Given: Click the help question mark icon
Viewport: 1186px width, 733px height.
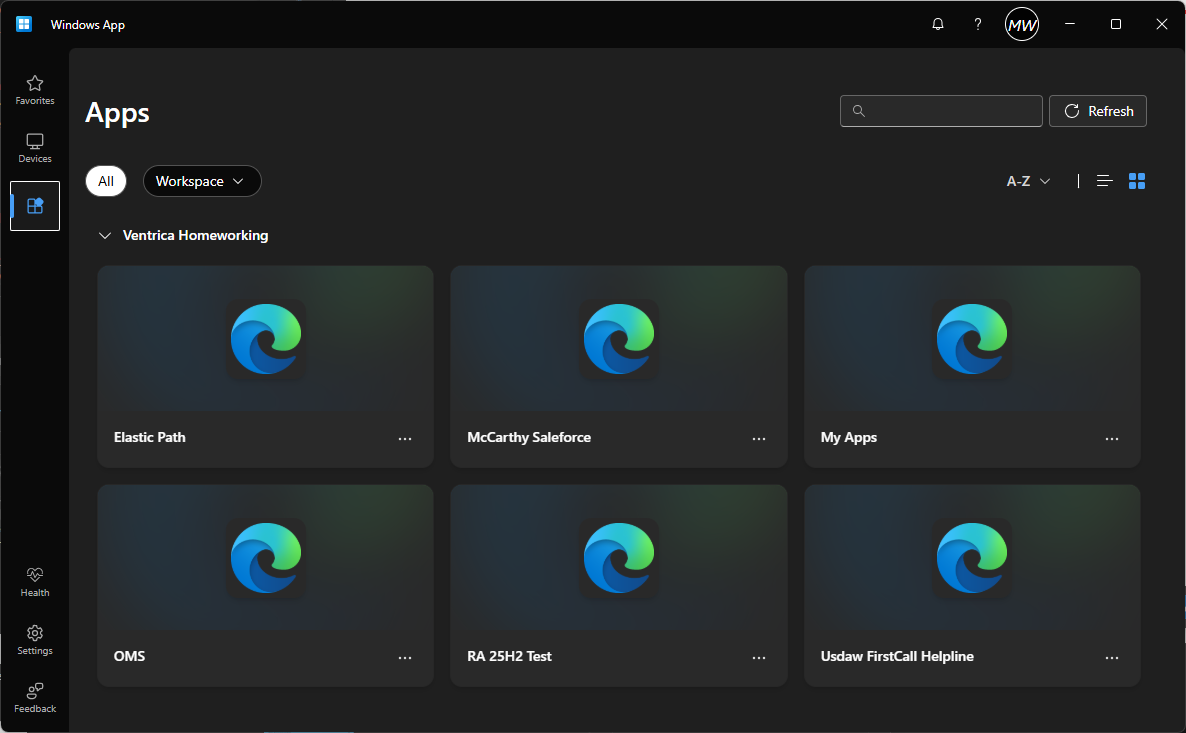Looking at the screenshot, I should point(978,25).
